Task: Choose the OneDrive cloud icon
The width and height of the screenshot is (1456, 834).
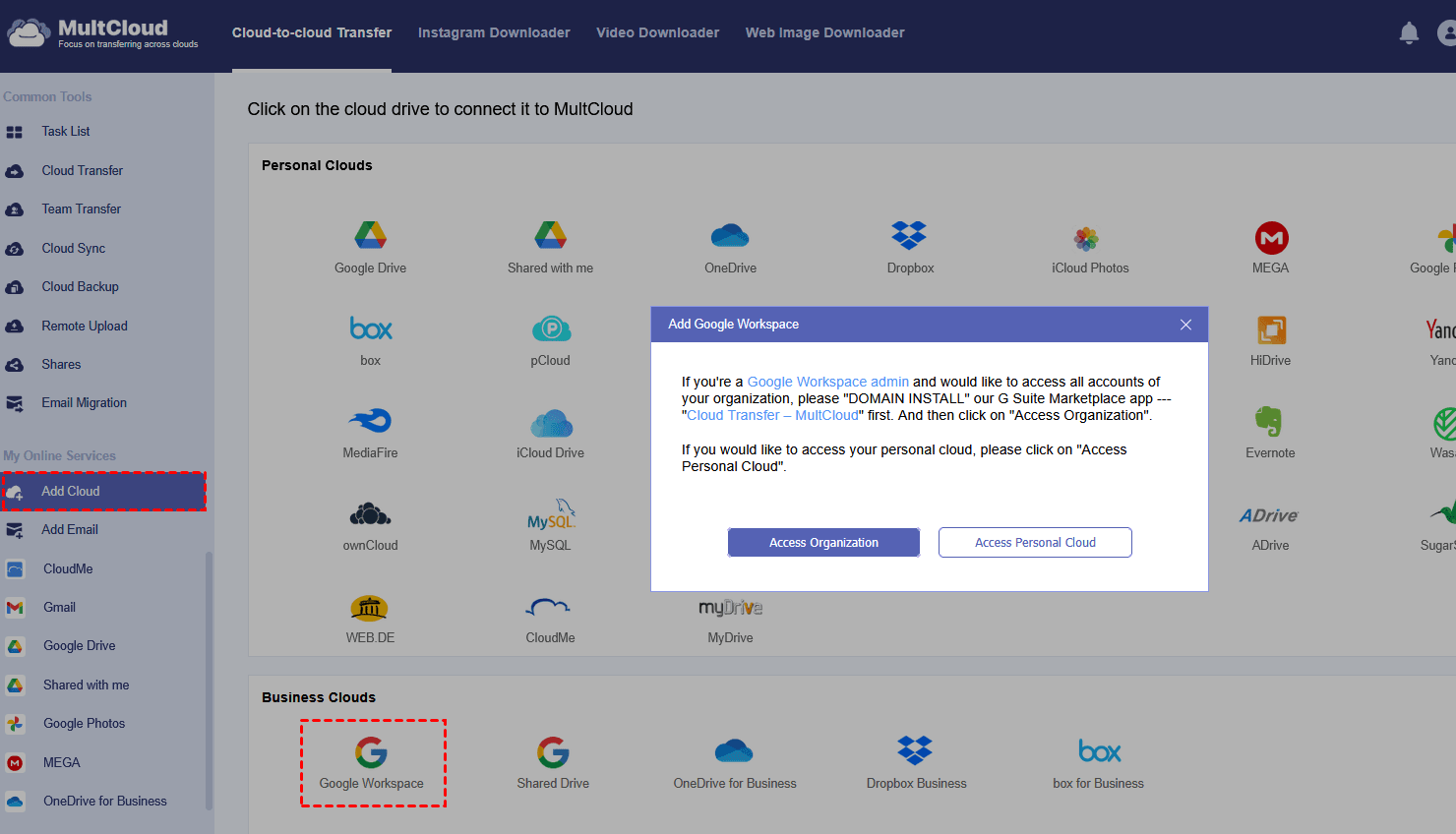Action: 730,236
